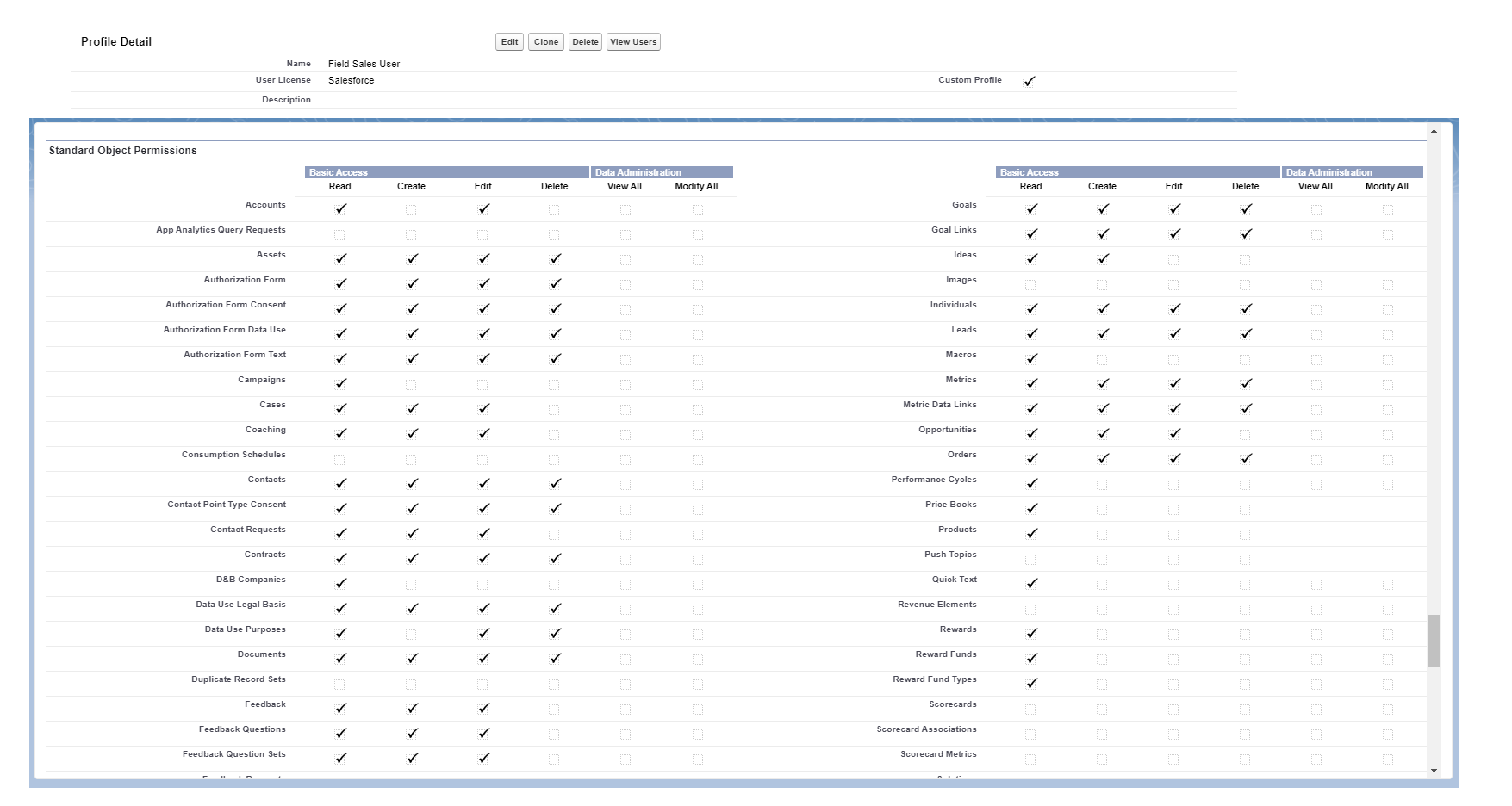This screenshot has width=1512, height=806.
Task: Enable Opportunities Delete permission
Action: [1245, 435]
